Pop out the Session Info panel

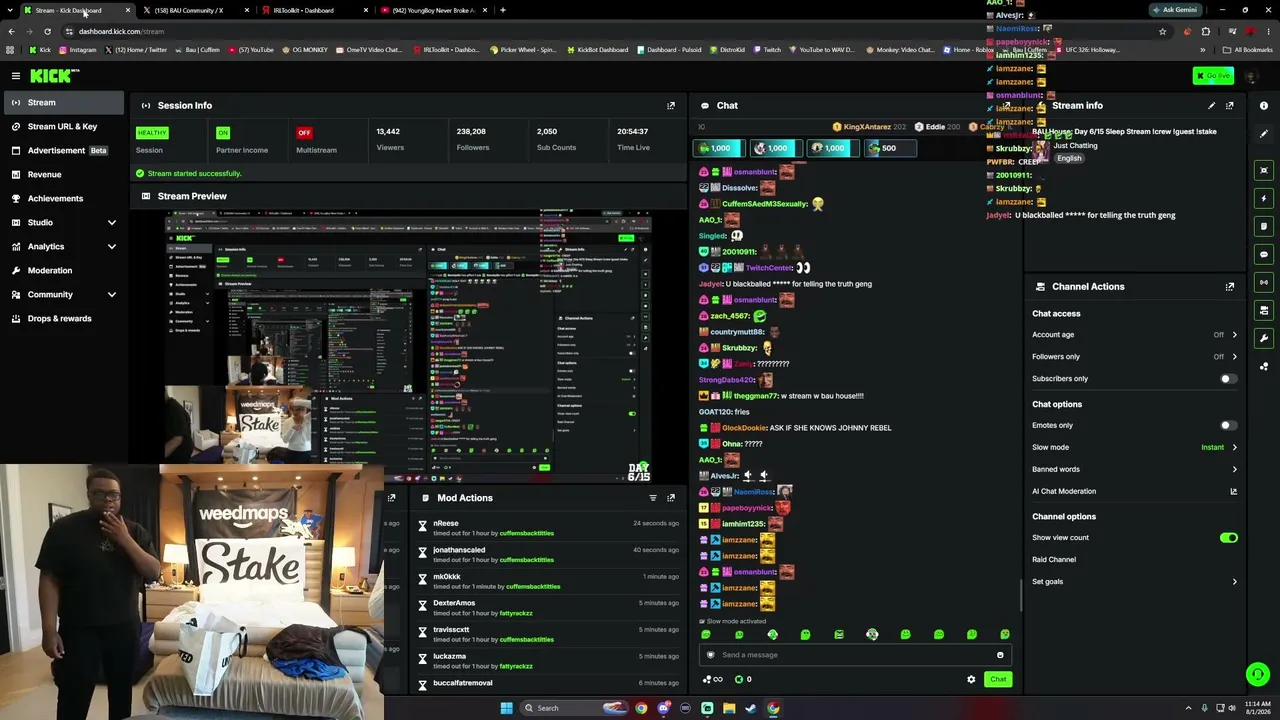[x=671, y=105]
